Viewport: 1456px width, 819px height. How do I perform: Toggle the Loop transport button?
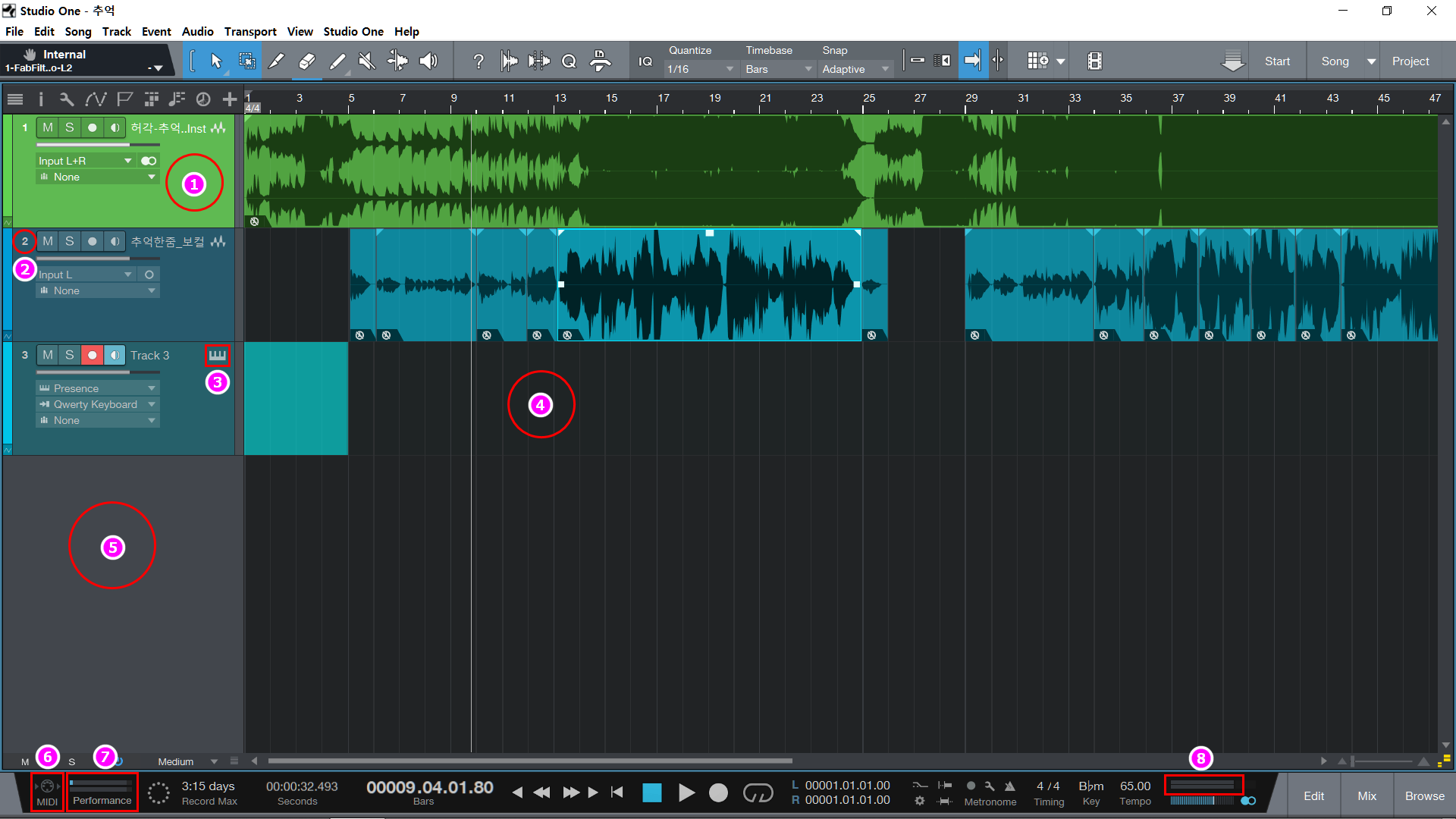757,793
